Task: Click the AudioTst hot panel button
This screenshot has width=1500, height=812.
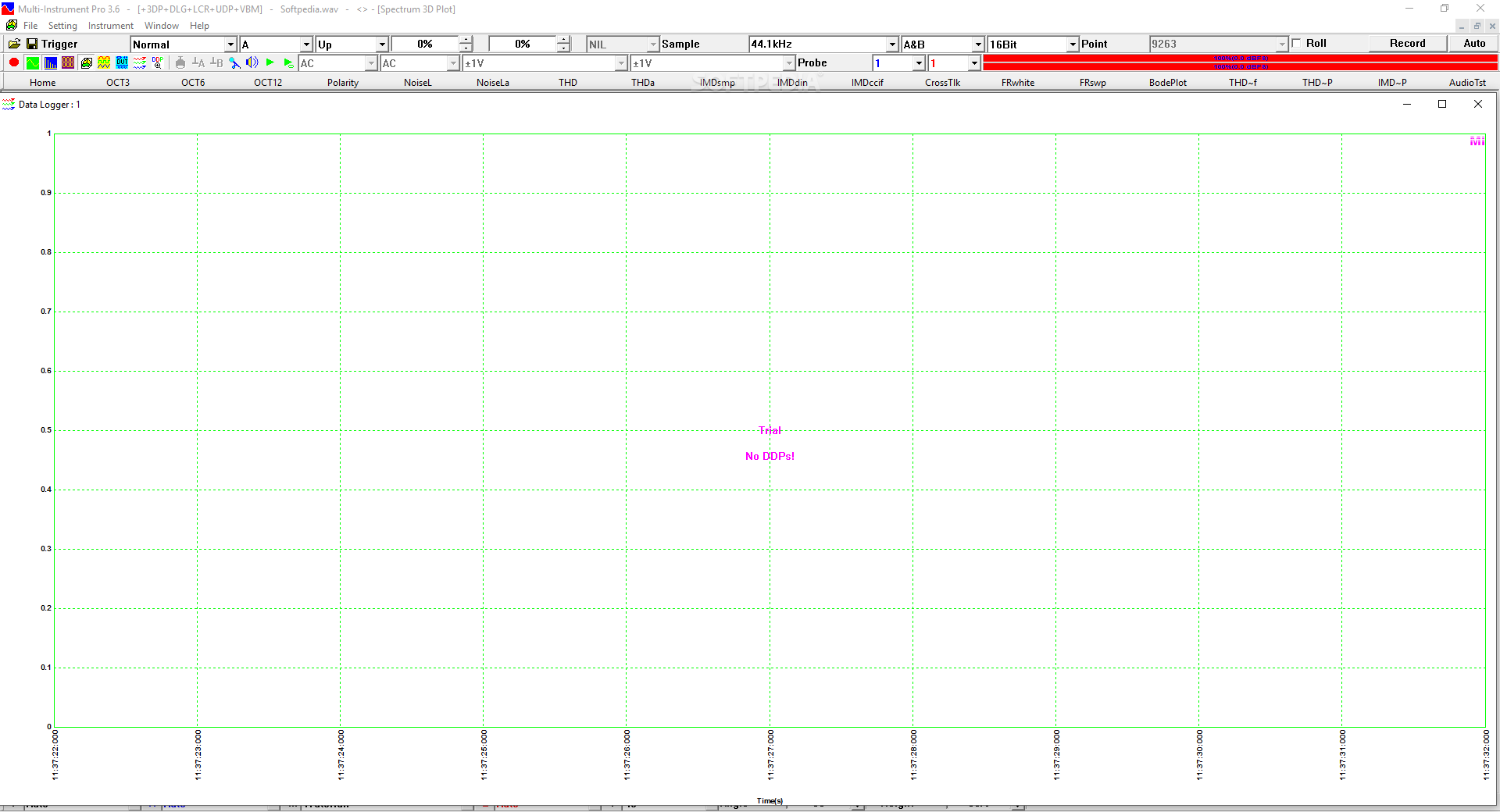Action: [x=1468, y=82]
